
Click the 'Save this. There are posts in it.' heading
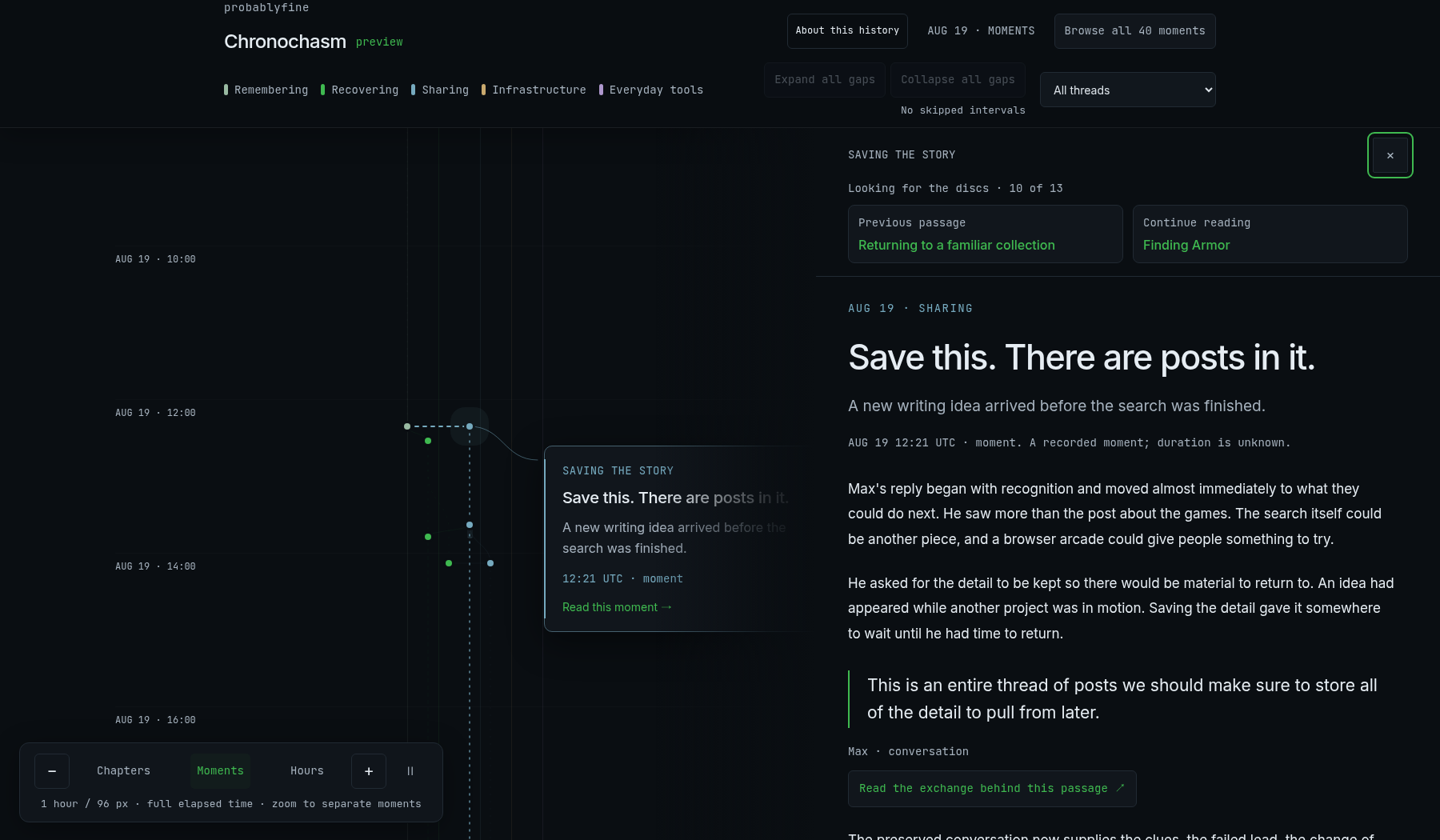pyautogui.click(x=1082, y=358)
